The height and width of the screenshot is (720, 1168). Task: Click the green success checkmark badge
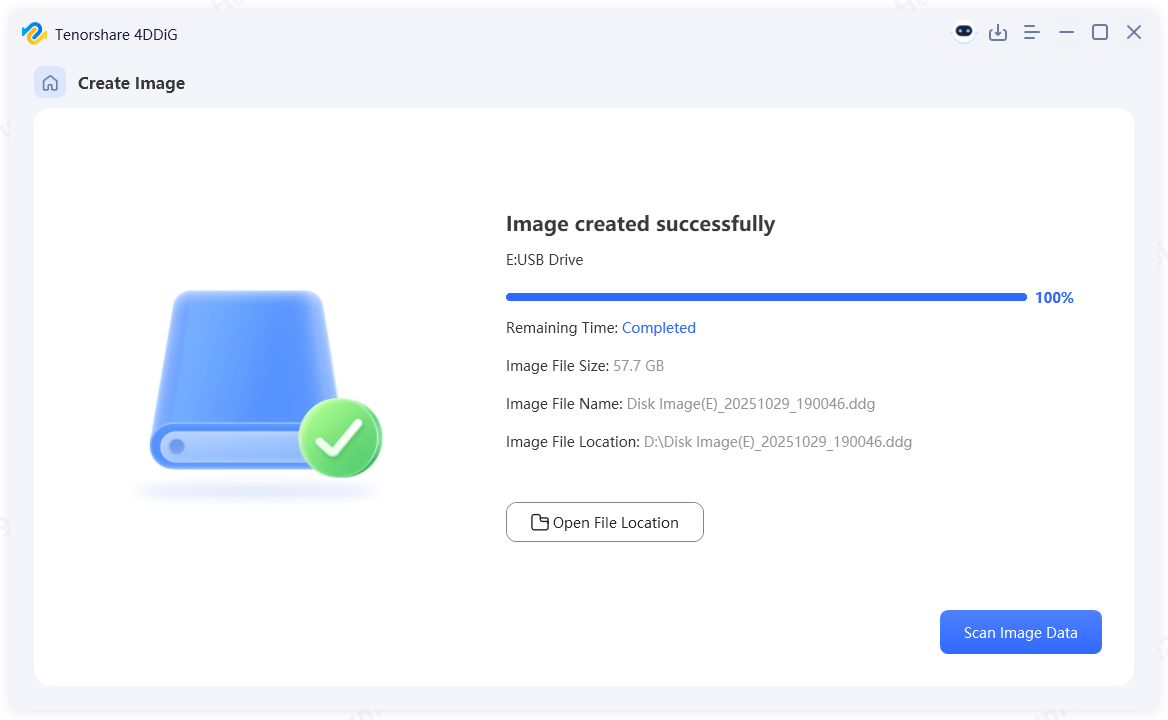tap(340, 437)
